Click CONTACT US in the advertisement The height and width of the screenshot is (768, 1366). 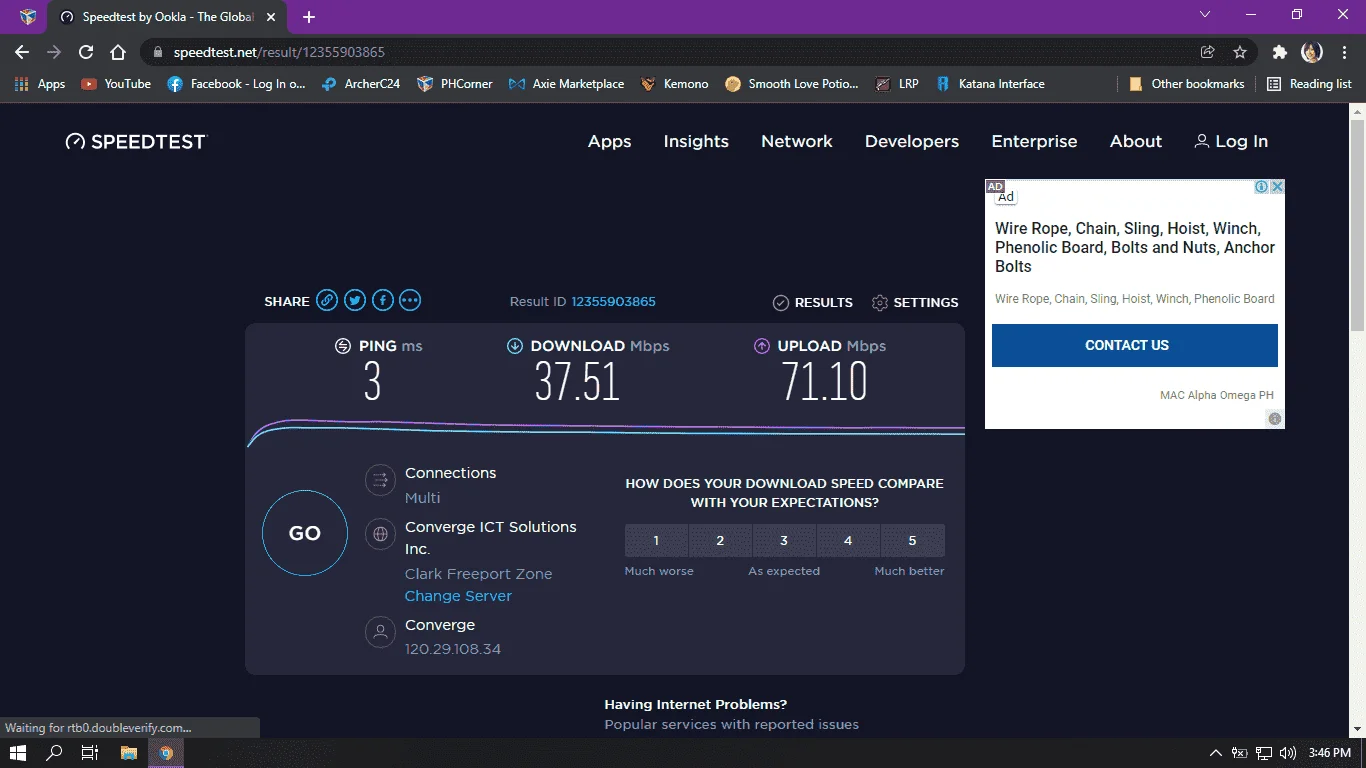[x=1135, y=345]
